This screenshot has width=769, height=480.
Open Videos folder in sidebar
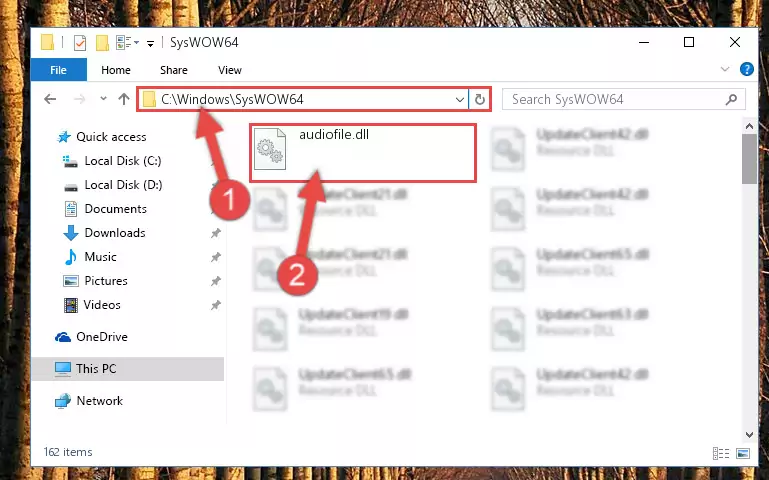coord(102,305)
